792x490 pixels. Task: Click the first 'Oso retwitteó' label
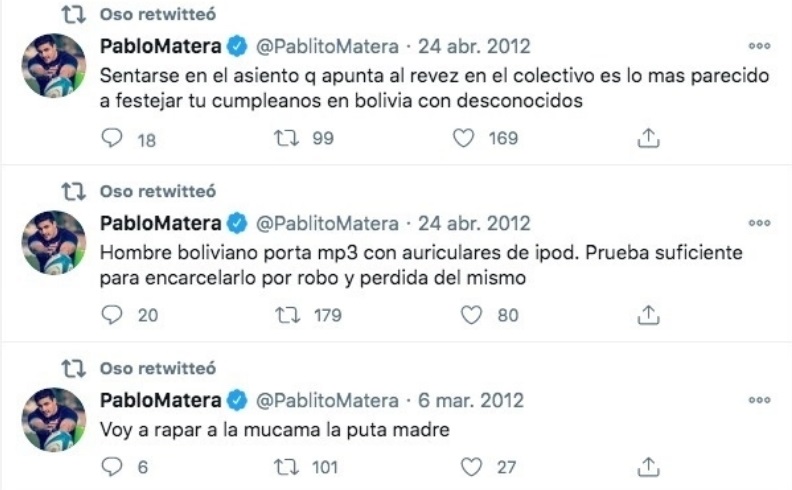coord(156,14)
